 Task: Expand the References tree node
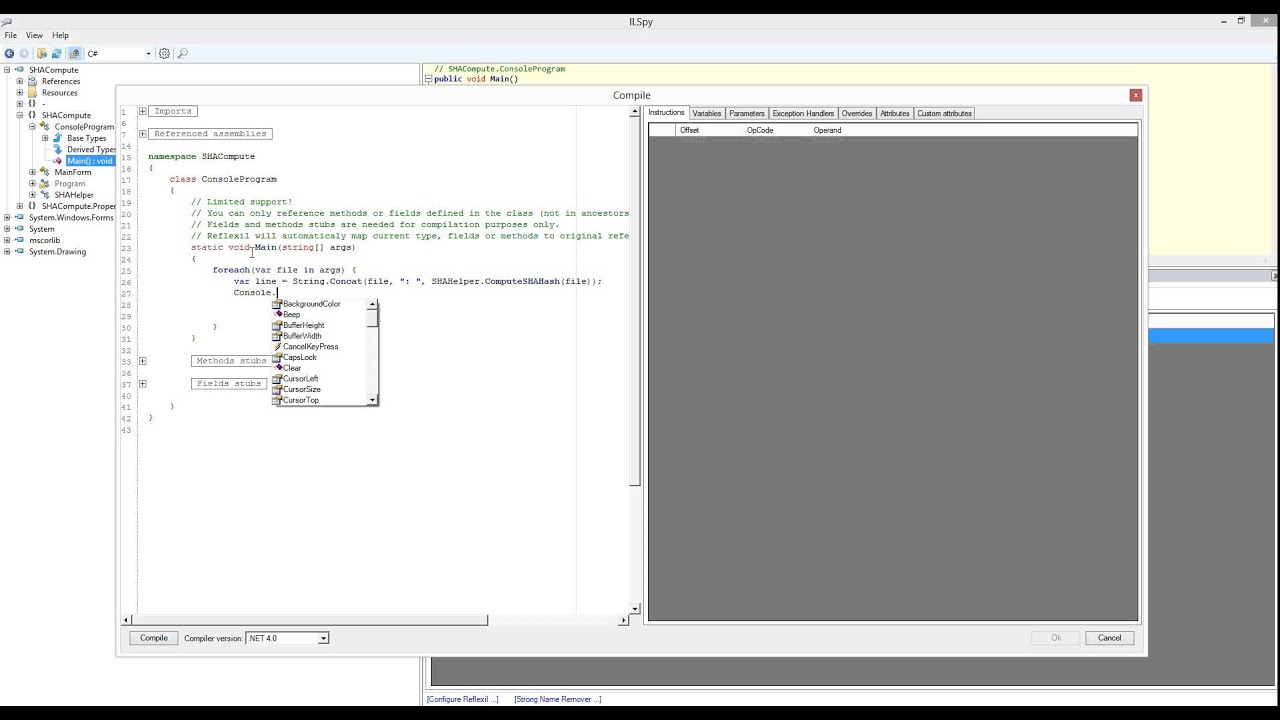click(x=20, y=81)
